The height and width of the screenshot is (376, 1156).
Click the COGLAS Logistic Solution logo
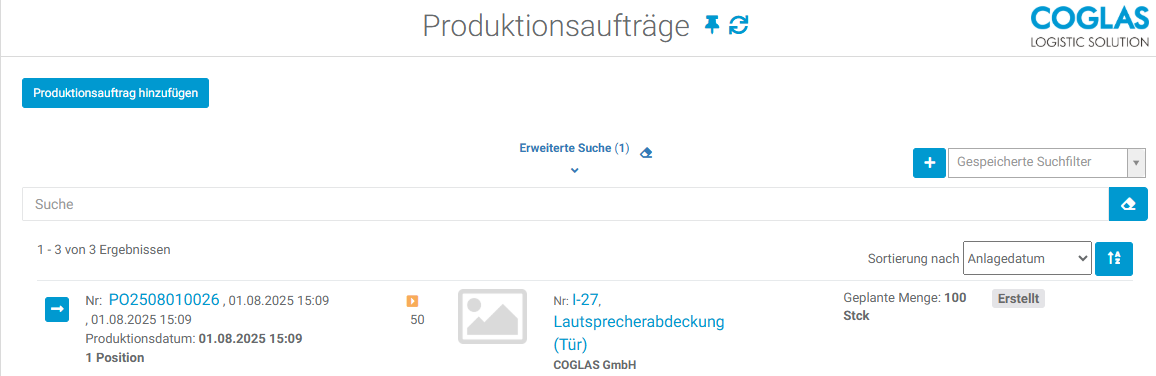click(1090, 27)
